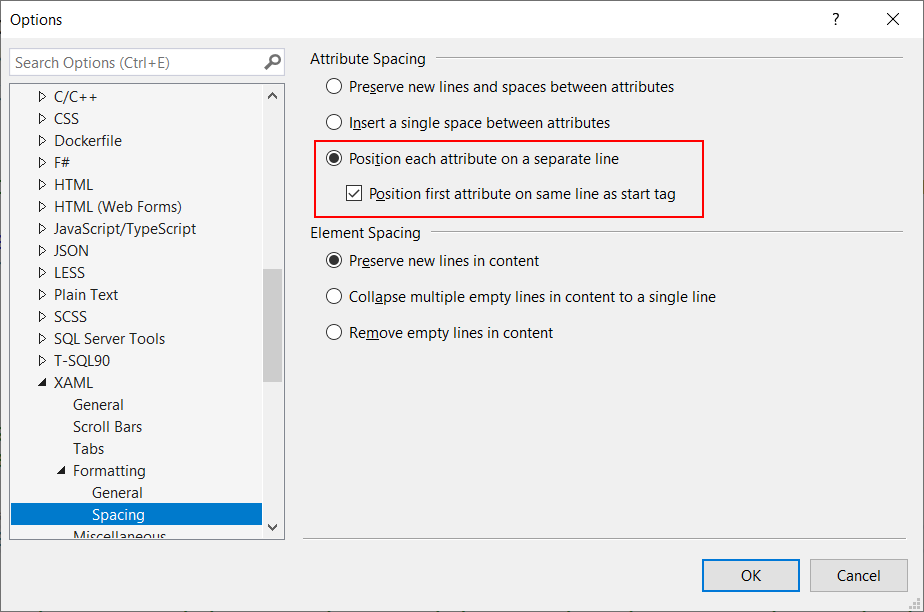Collapse the Formatting subtree arrow
Image resolution: width=924 pixels, height=612 pixels.
[x=61, y=471]
